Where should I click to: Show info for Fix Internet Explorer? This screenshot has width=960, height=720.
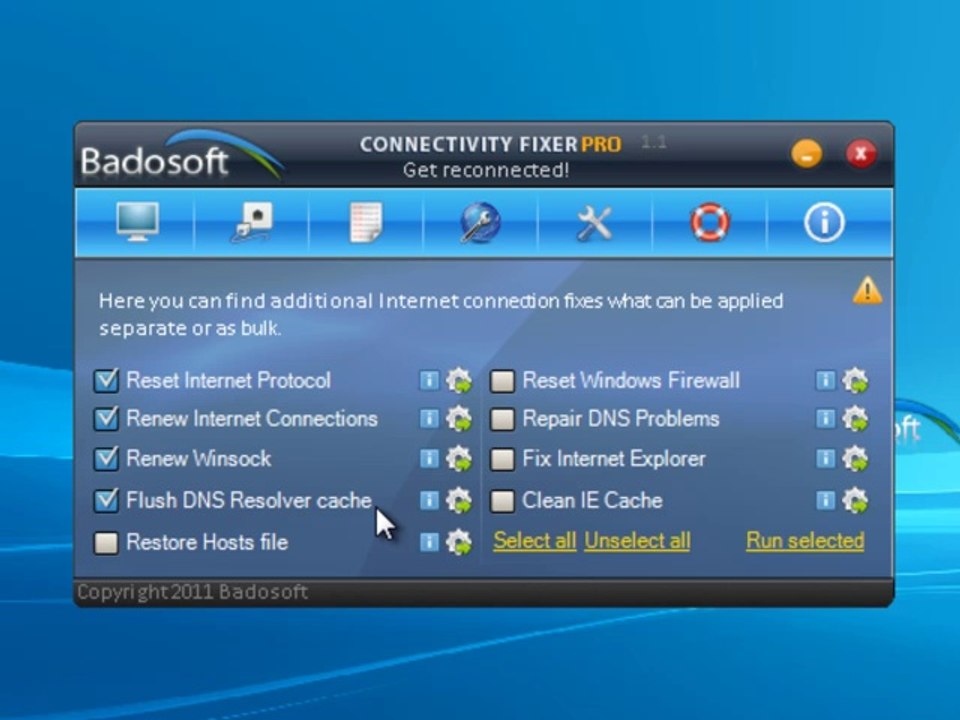point(825,459)
